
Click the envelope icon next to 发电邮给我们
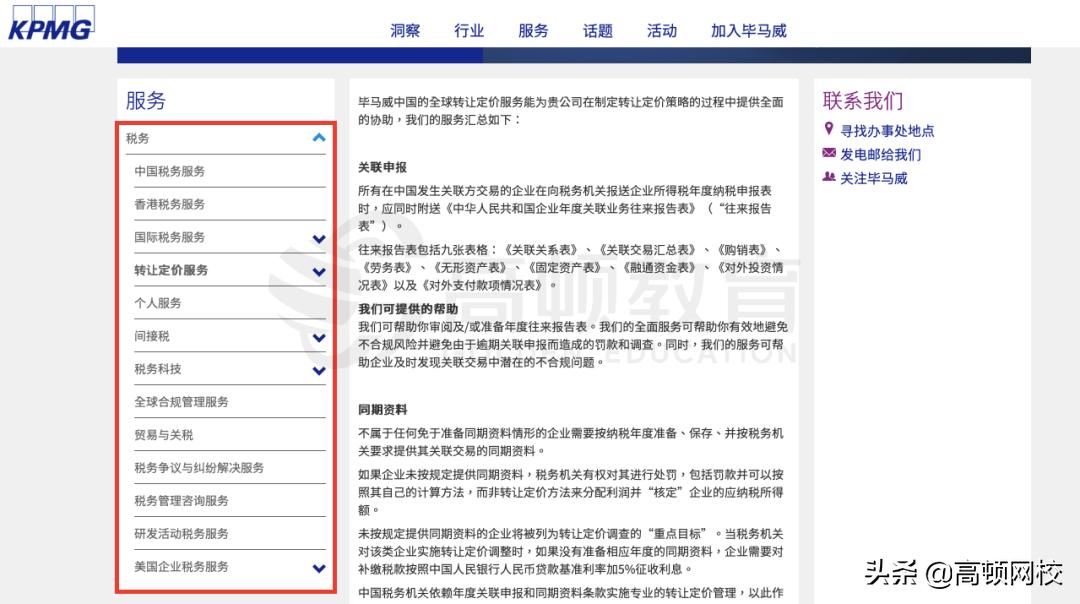(x=828, y=153)
